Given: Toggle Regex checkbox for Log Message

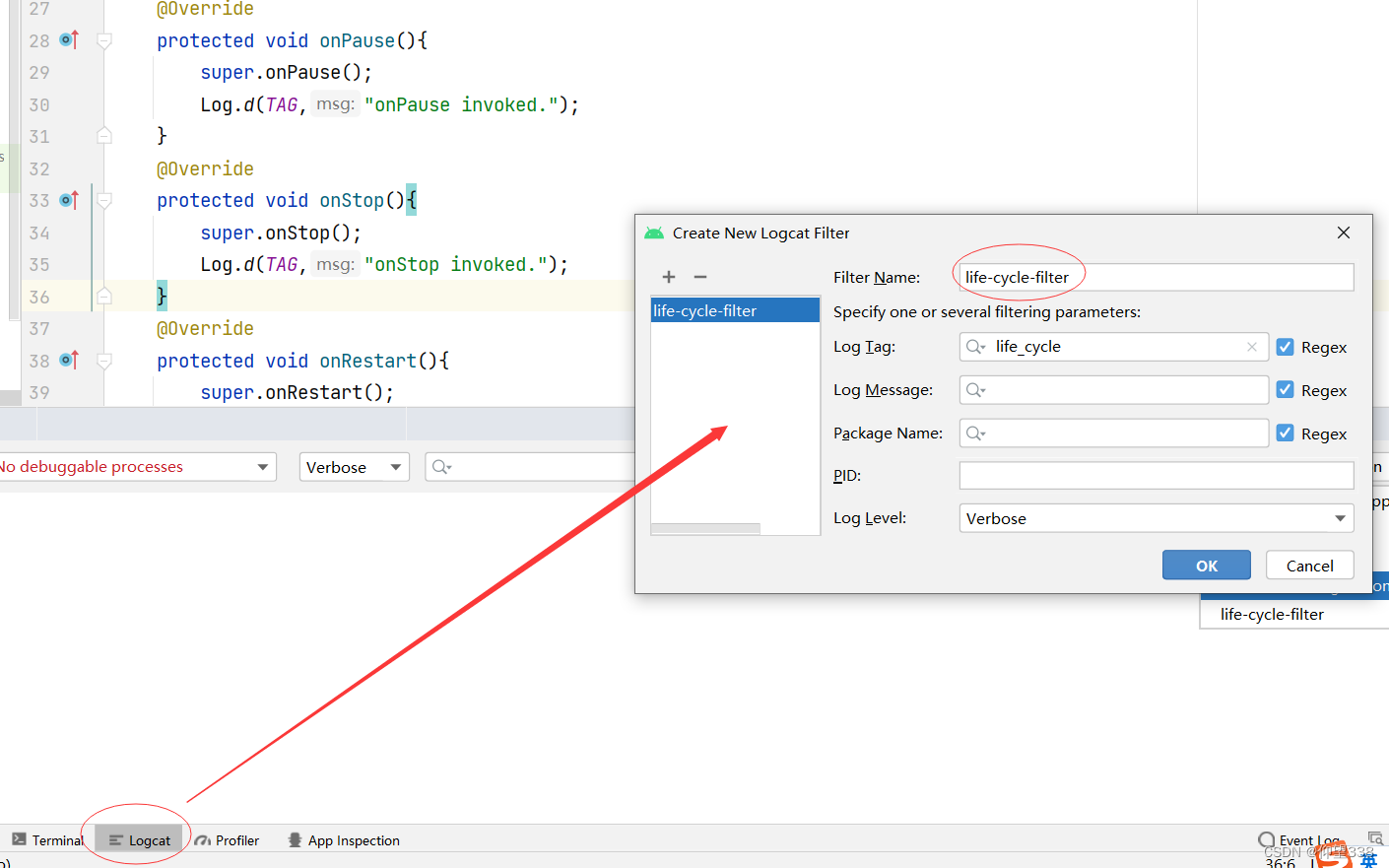Looking at the screenshot, I should point(1286,390).
